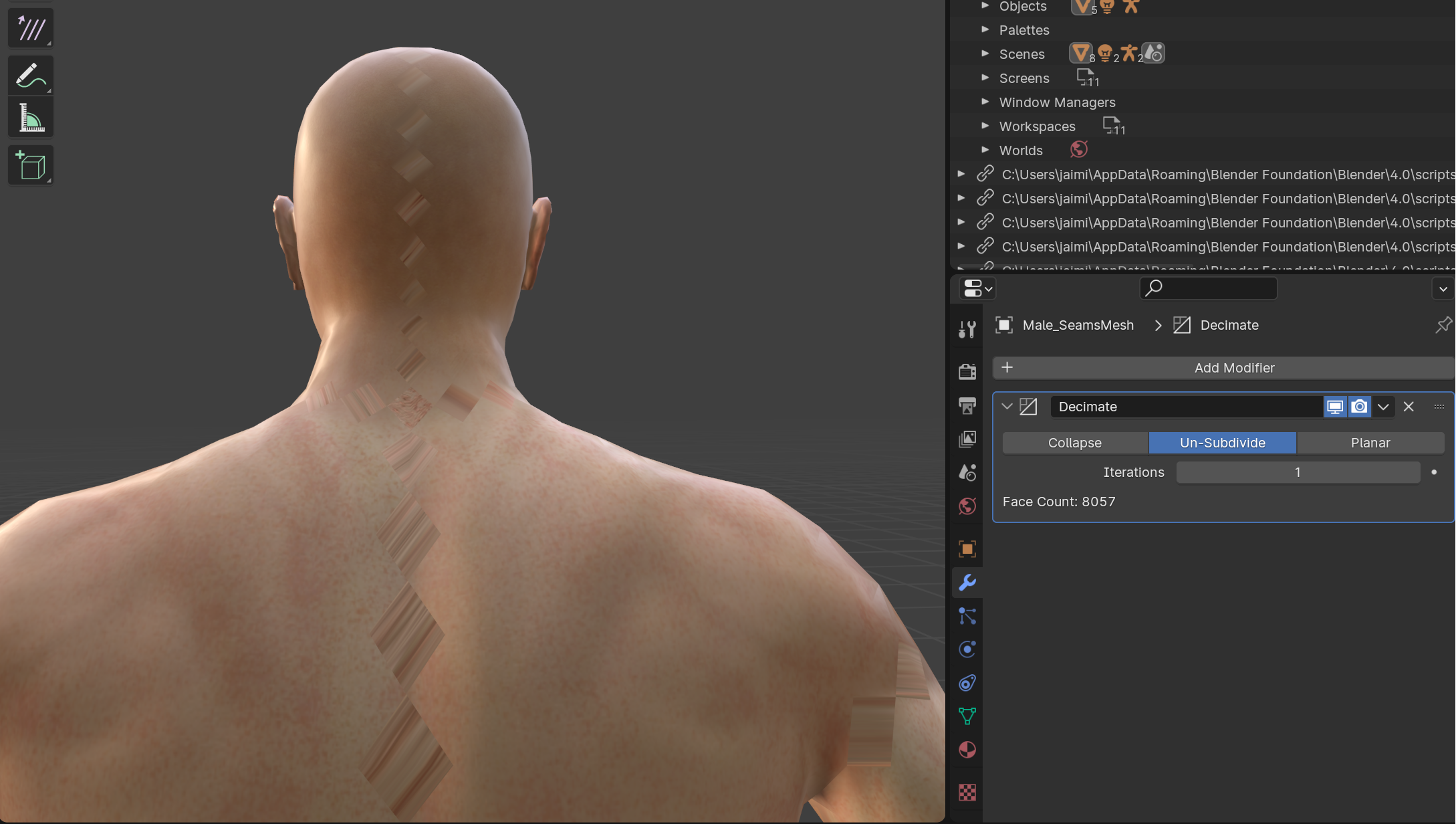Open the World properties tab
This screenshot has height=824, width=1456.
click(x=967, y=506)
